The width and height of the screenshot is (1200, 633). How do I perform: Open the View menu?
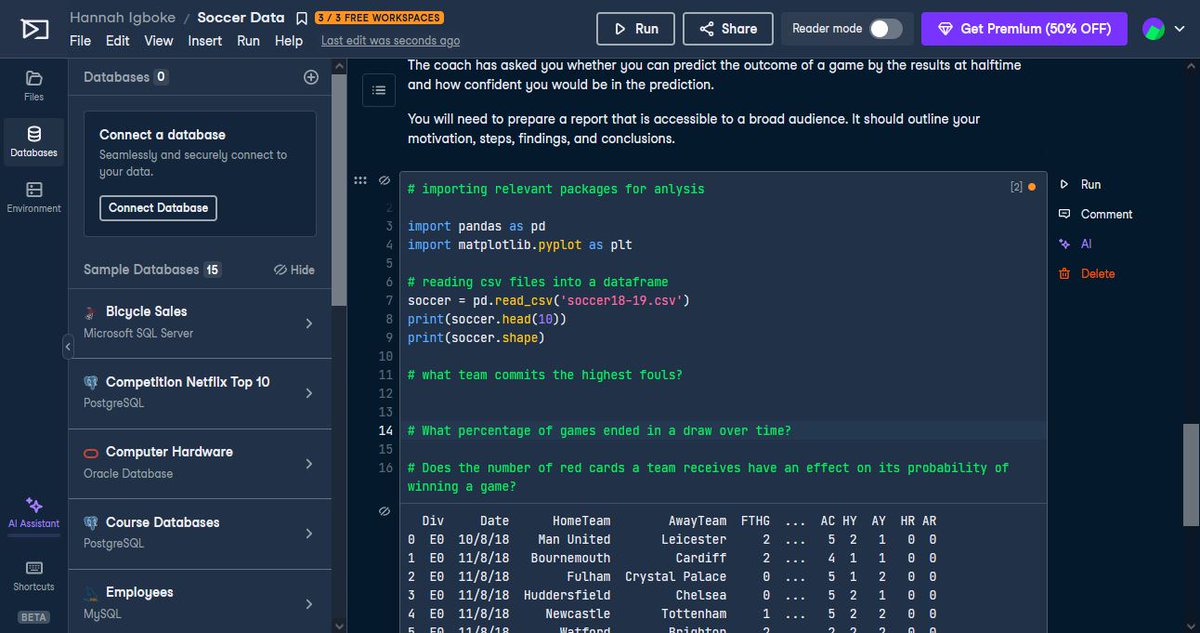pyautogui.click(x=159, y=41)
